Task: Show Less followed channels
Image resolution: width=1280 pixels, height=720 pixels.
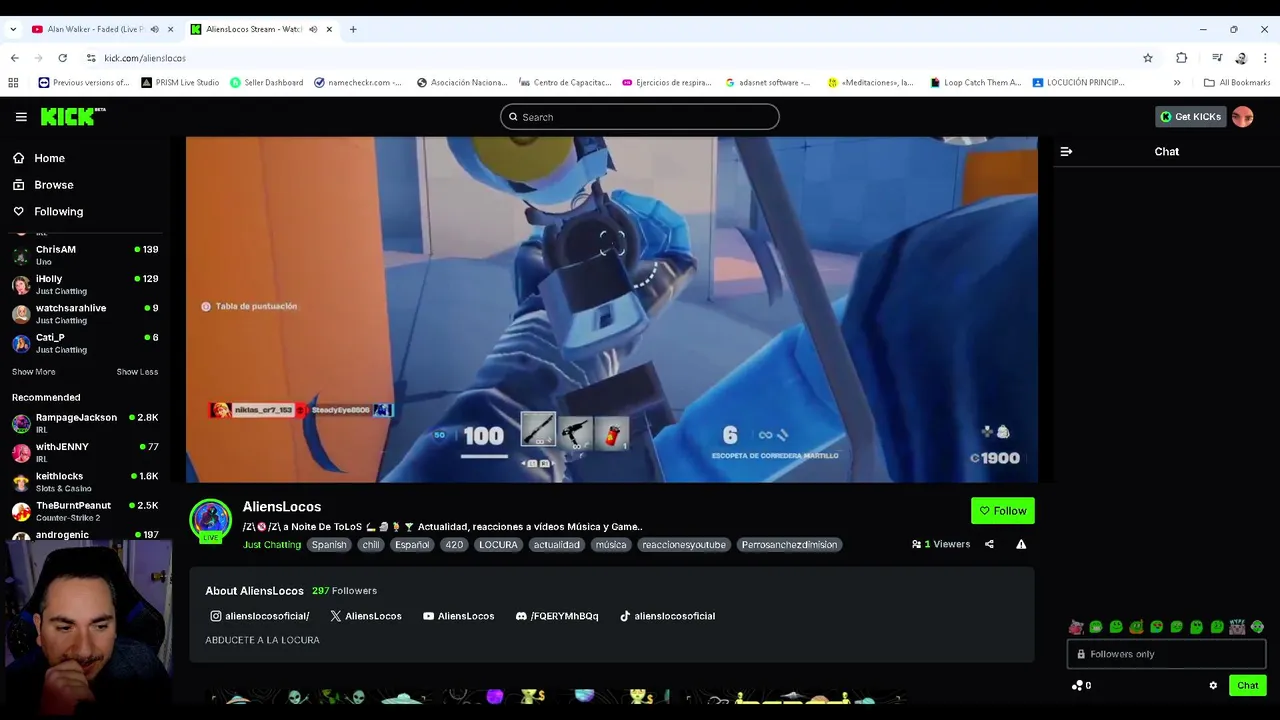Action: coord(137,372)
